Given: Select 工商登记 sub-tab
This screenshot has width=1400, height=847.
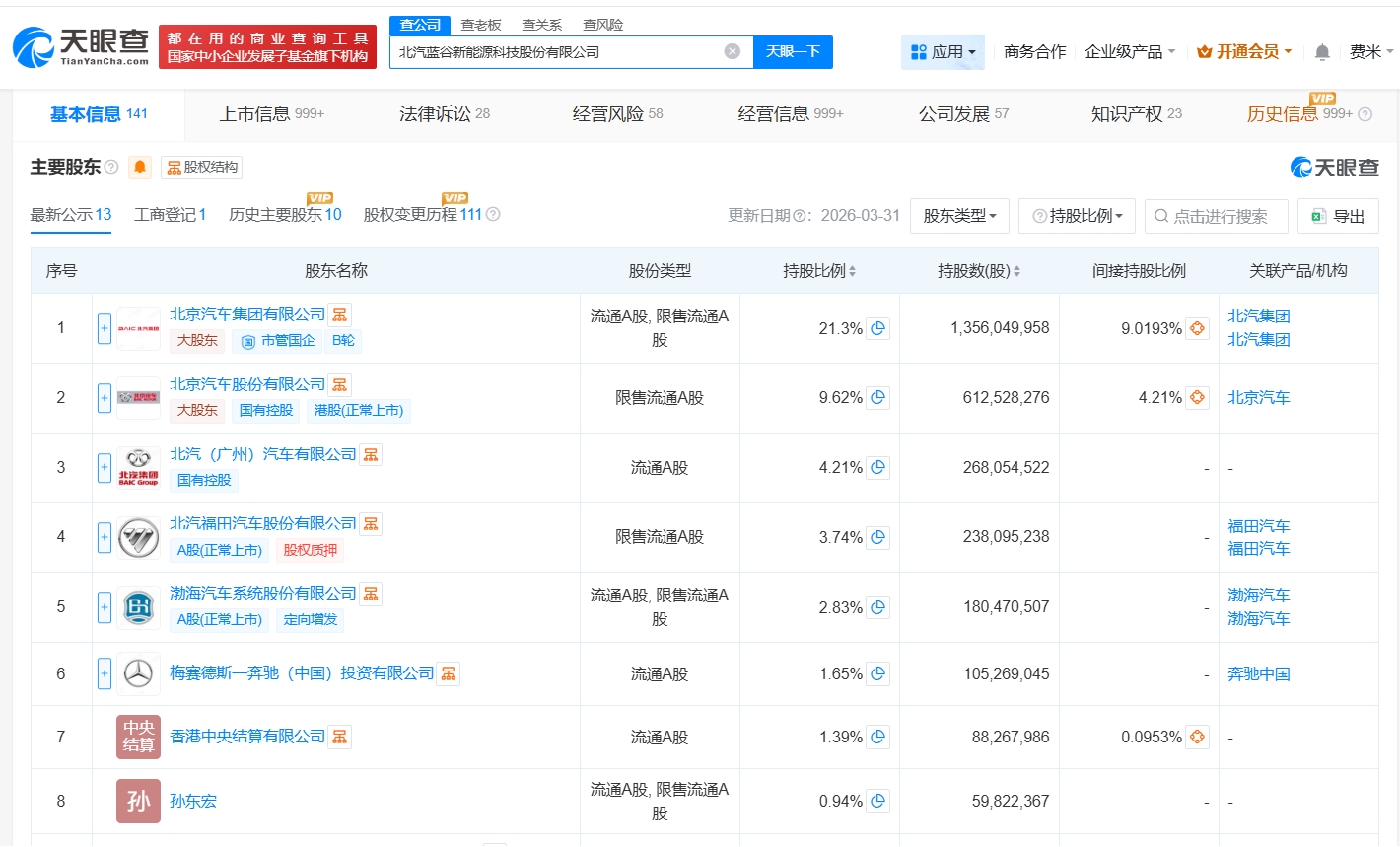Looking at the screenshot, I should (x=170, y=214).
